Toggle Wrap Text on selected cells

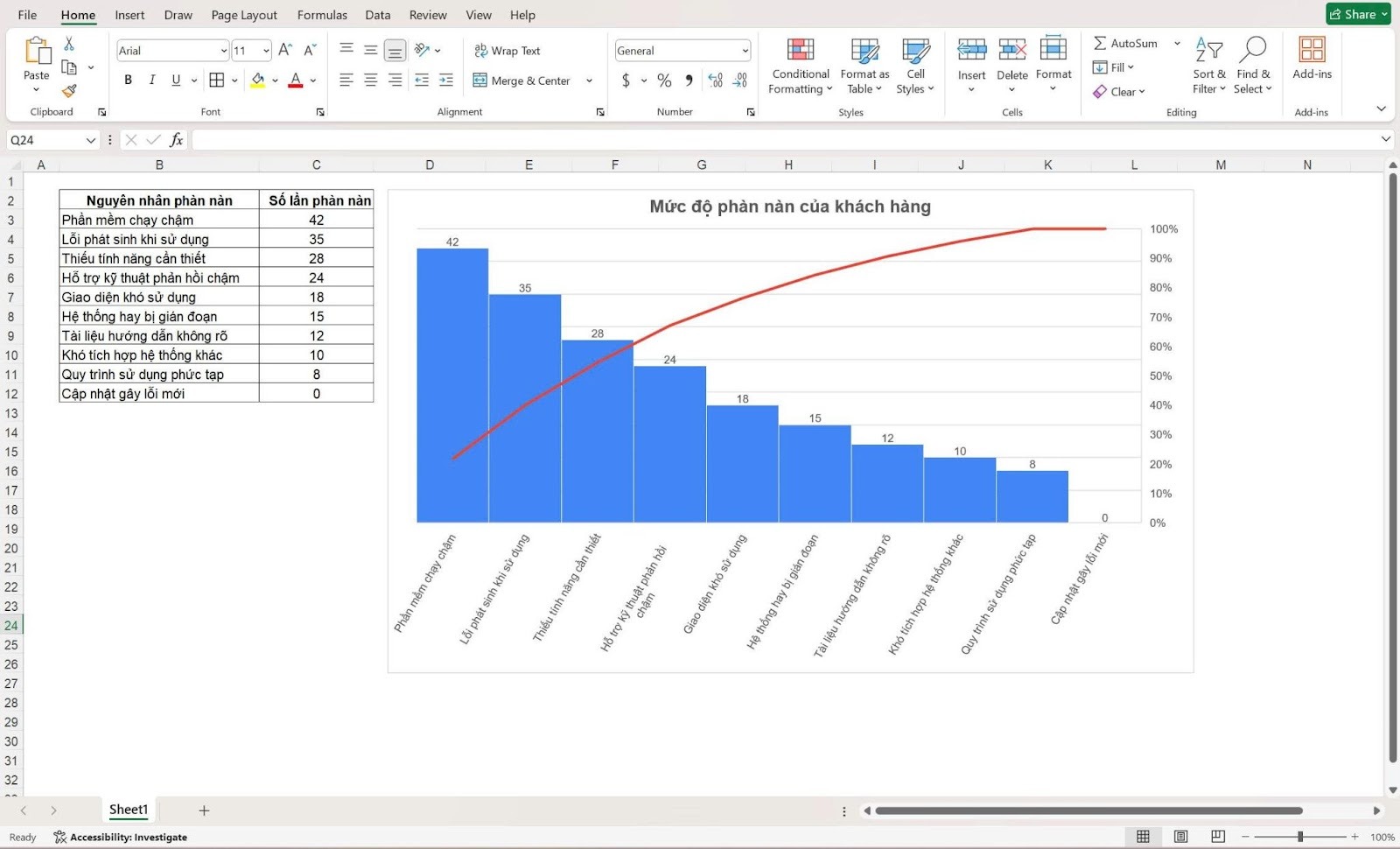point(507,51)
